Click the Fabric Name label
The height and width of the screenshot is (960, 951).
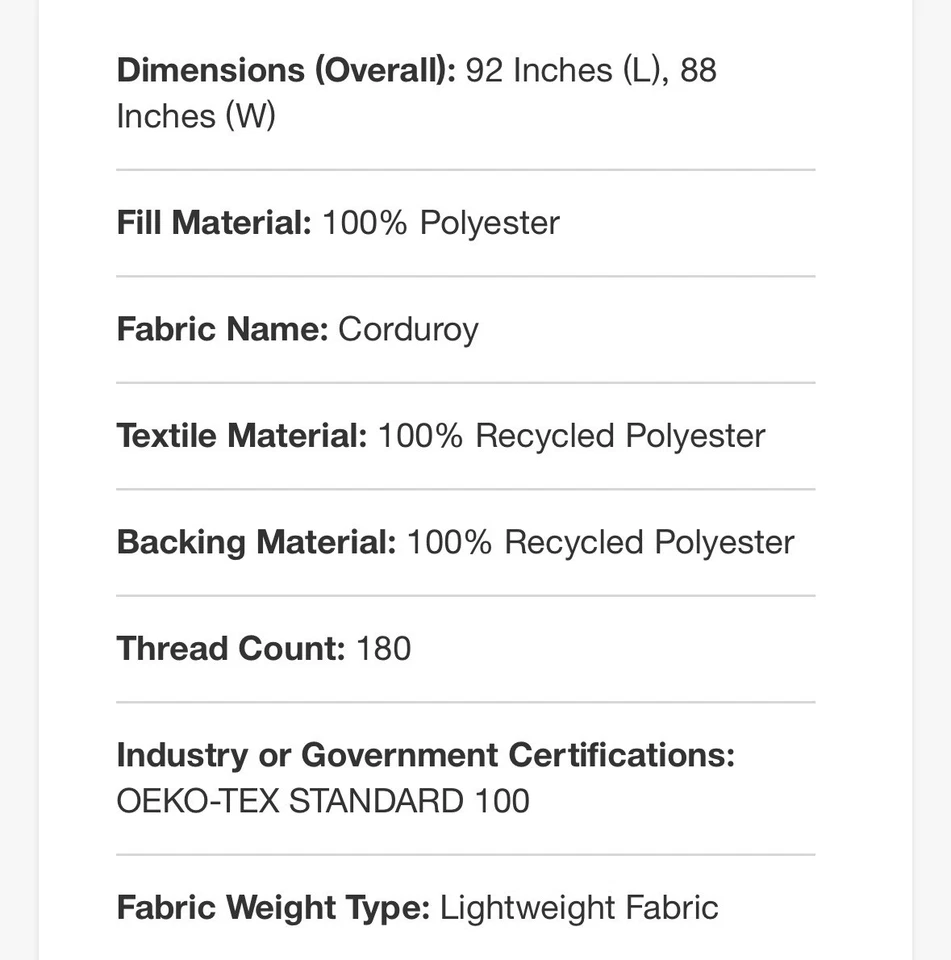[222, 330]
